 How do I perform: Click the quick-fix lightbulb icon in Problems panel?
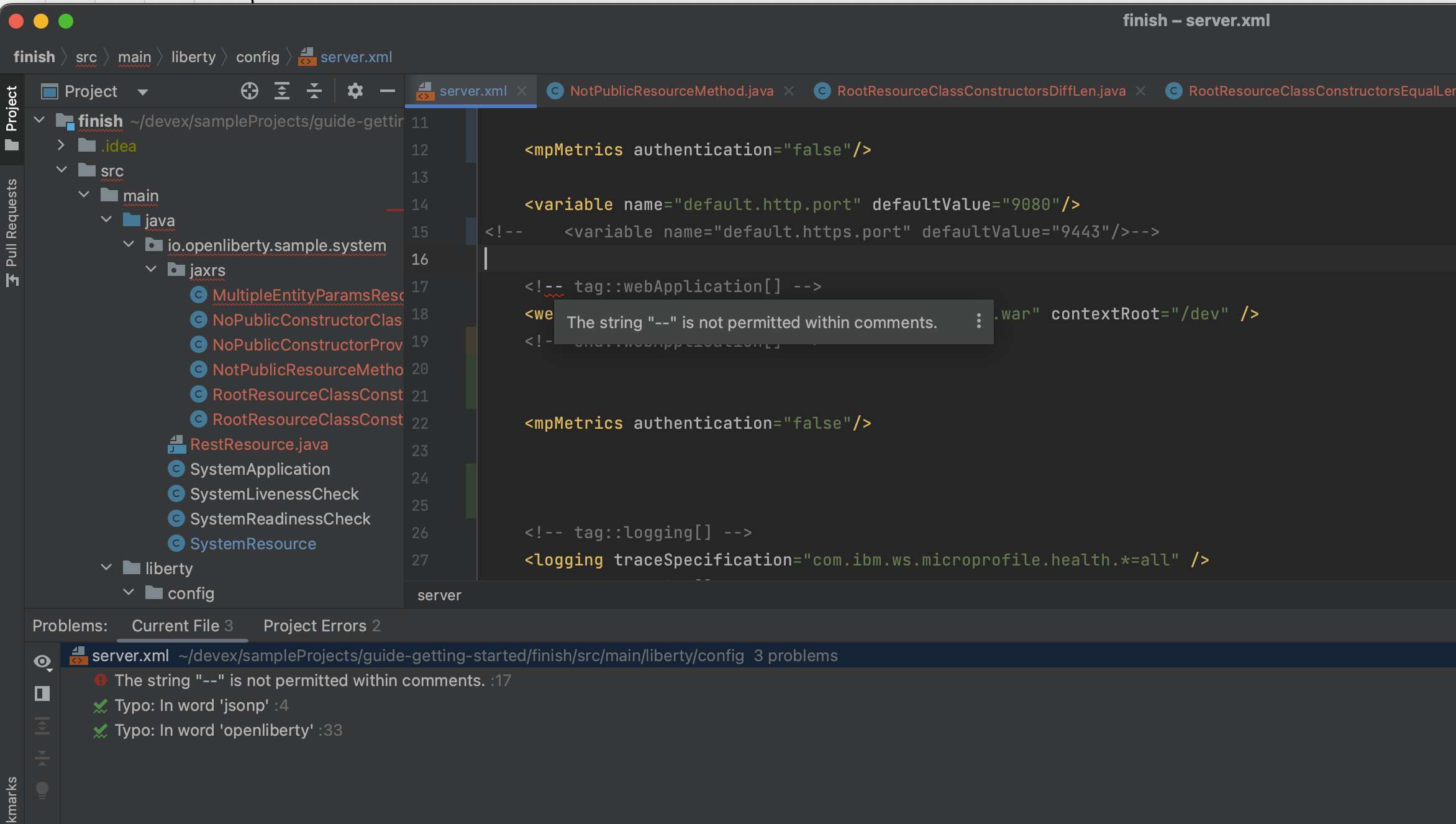click(x=42, y=790)
